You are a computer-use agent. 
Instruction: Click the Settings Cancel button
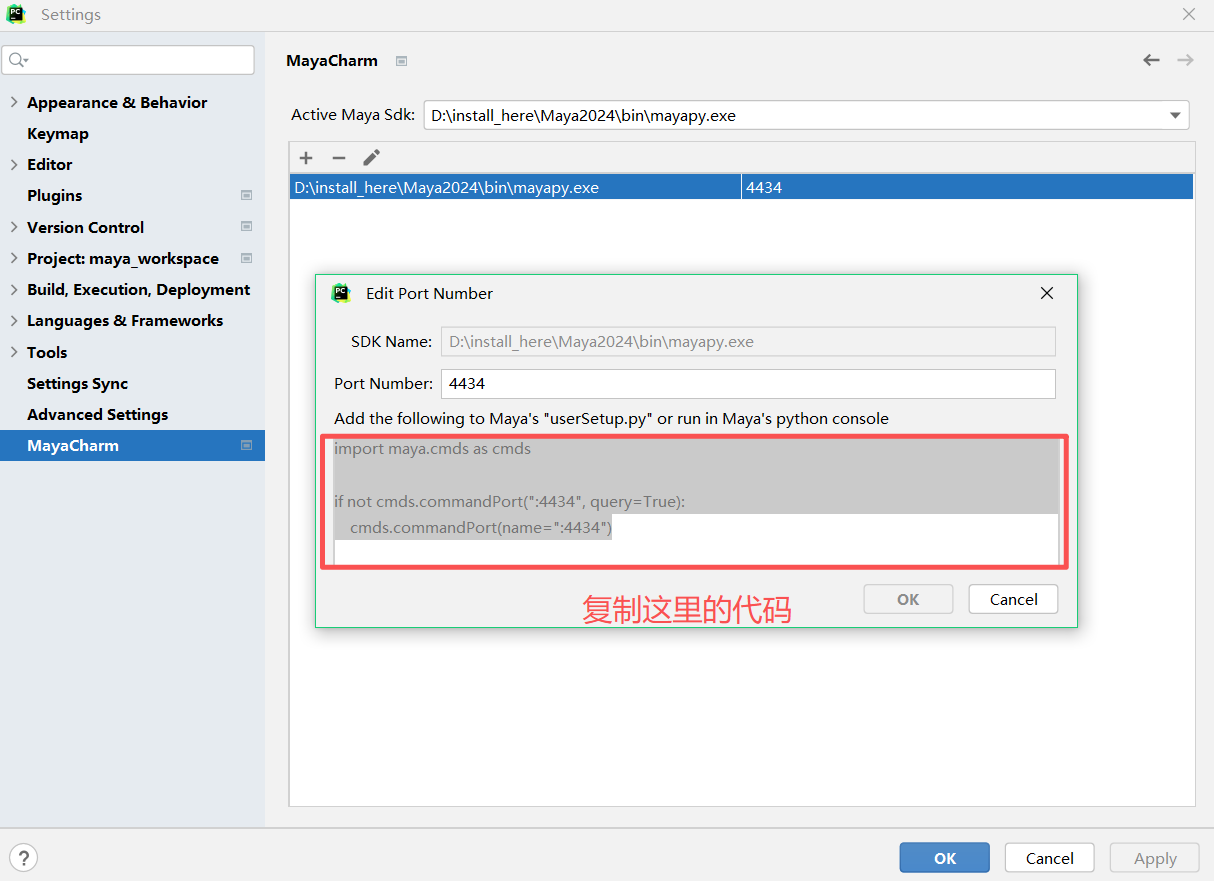1050,858
